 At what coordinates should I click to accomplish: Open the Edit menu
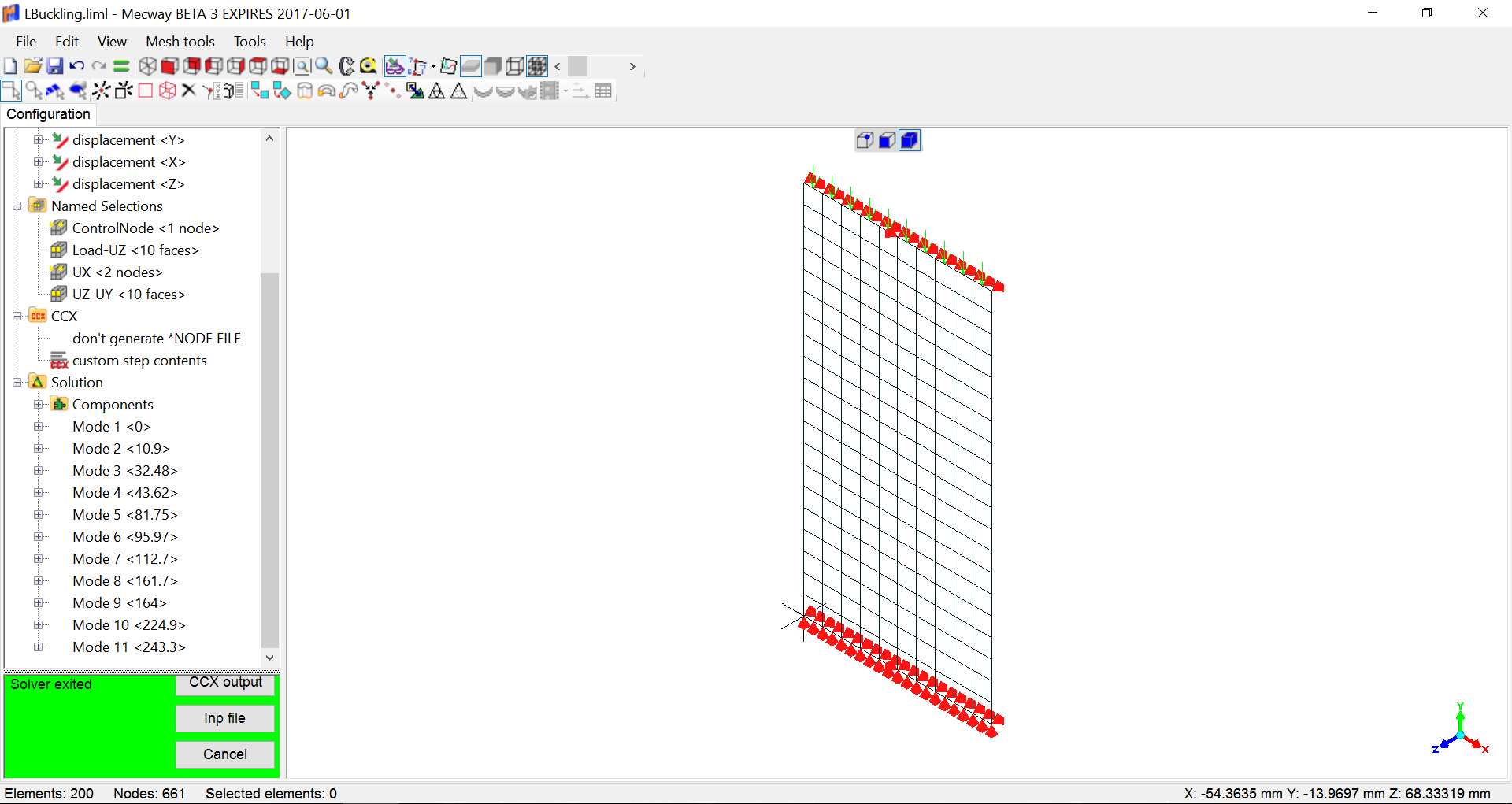(67, 42)
